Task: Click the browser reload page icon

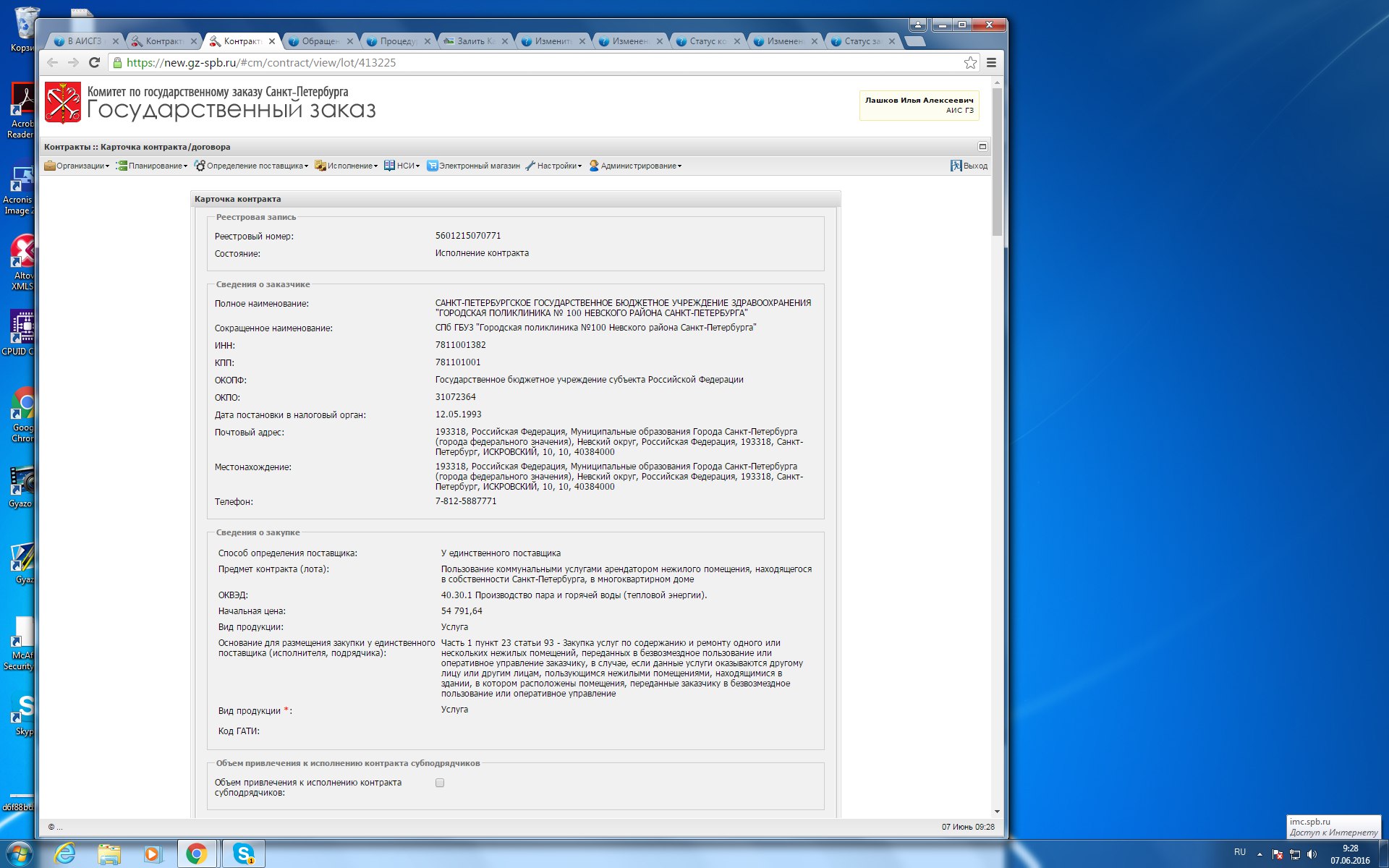Action: 94,63
